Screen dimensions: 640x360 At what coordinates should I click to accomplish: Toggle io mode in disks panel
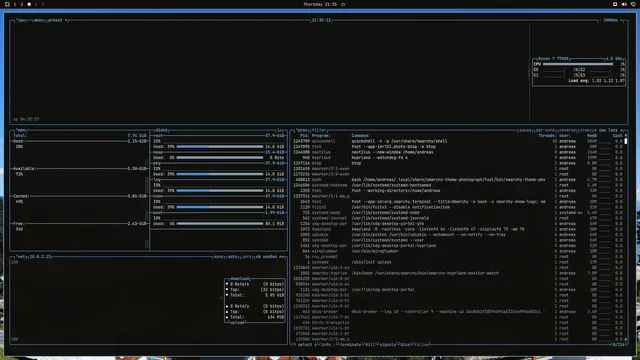pyautogui.click(x=280, y=130)
